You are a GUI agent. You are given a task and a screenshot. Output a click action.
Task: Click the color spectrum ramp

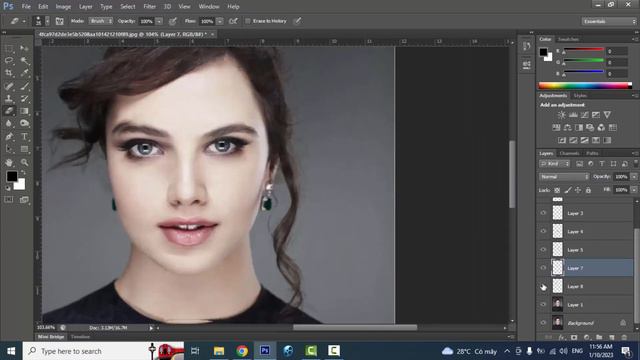click(x=585, y=86)
